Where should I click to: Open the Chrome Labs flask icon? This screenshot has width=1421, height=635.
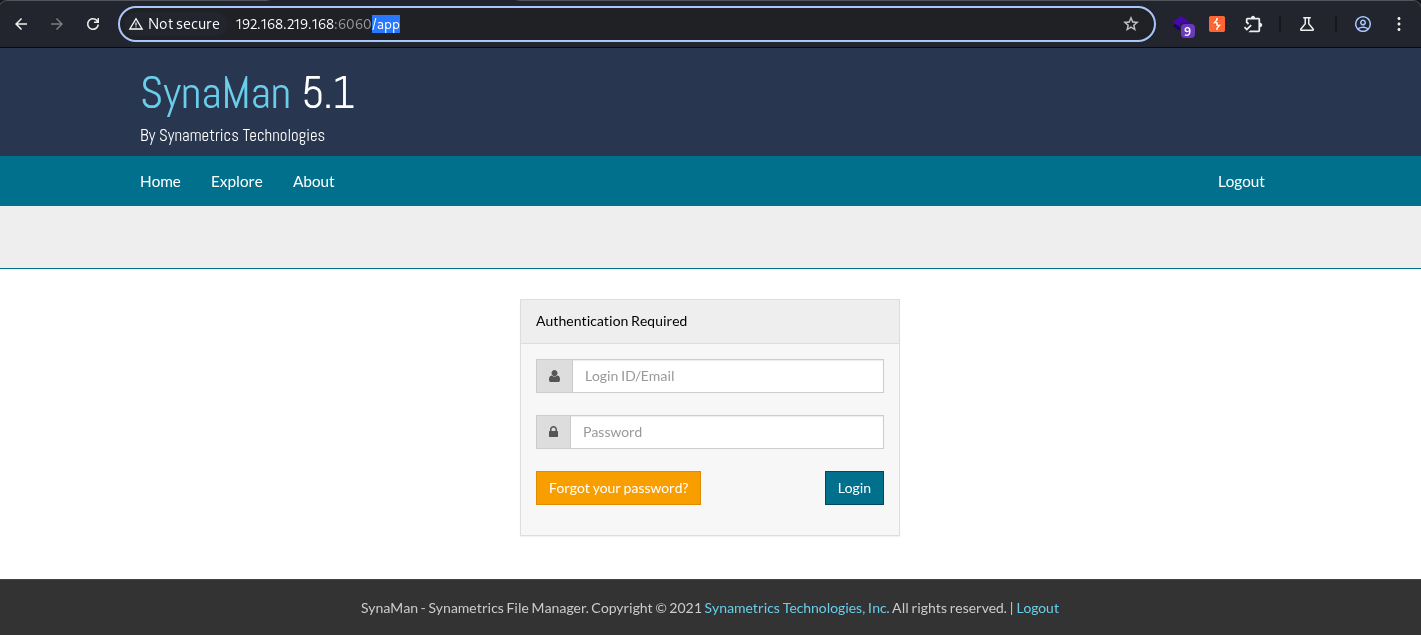point(1306,24)
